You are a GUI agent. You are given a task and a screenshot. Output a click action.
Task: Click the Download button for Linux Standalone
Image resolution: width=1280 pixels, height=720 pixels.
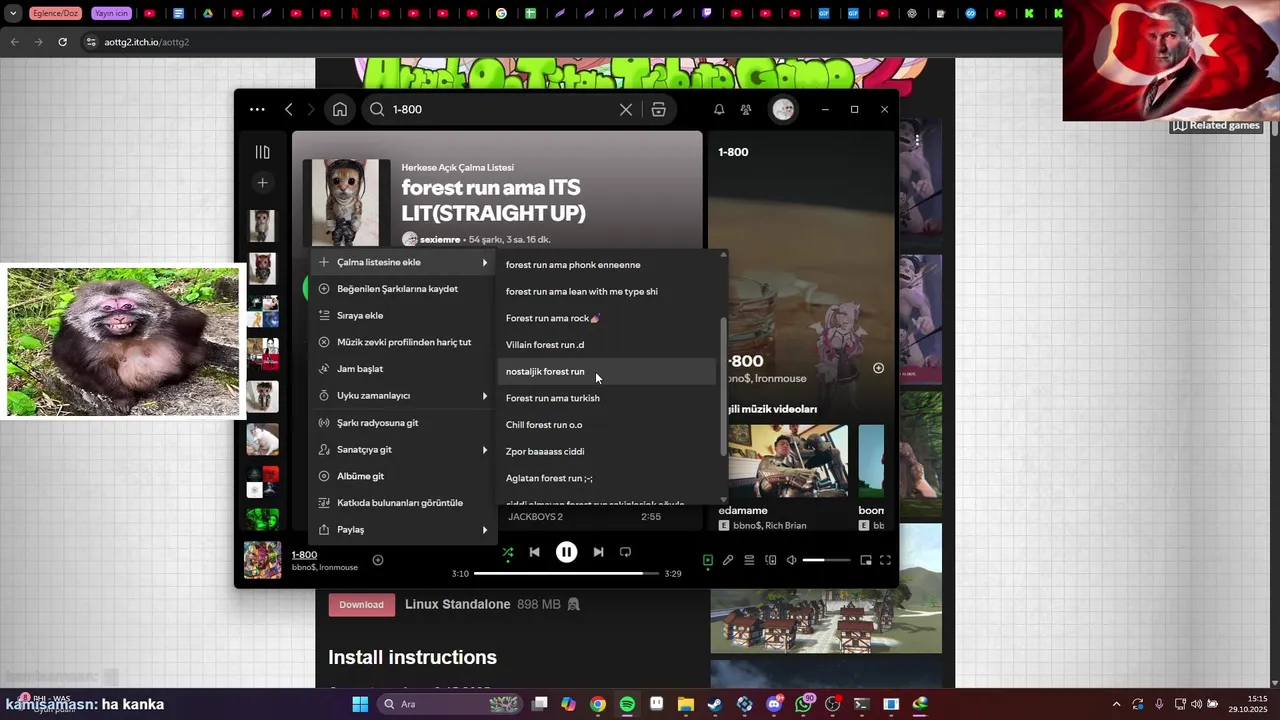pos(361,605)
